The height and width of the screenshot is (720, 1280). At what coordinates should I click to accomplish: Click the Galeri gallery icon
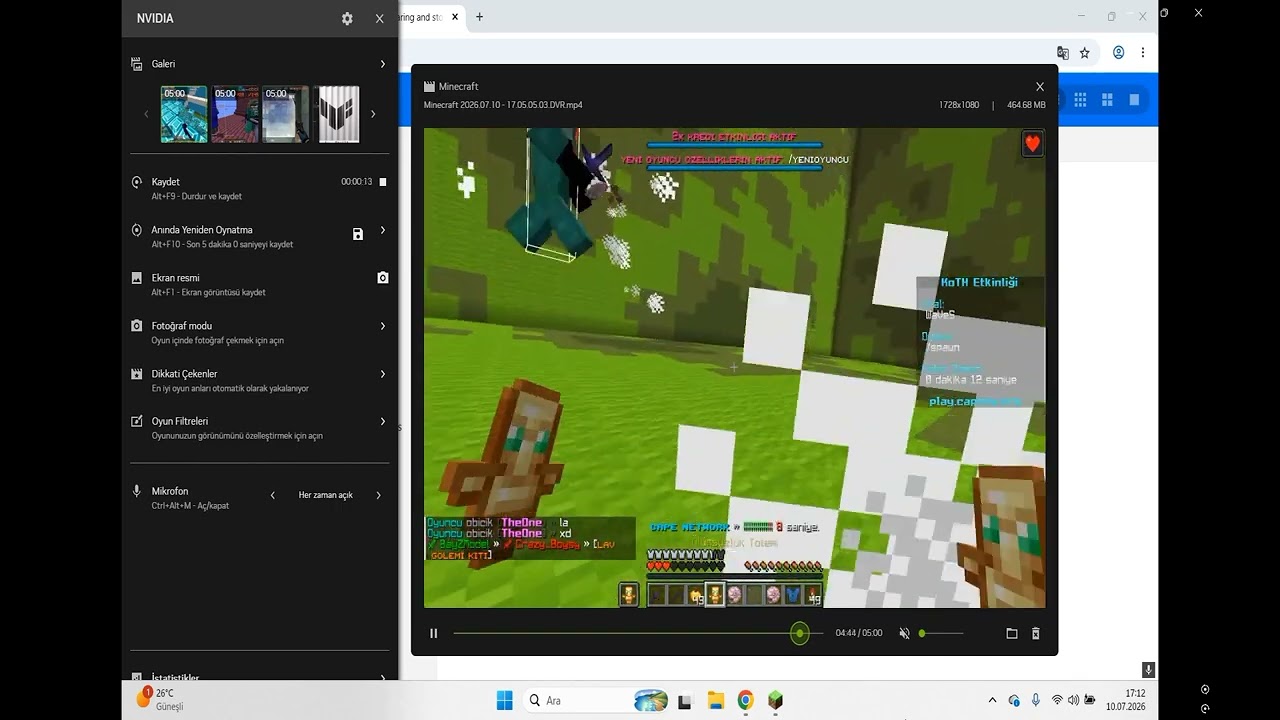(137, 64)
